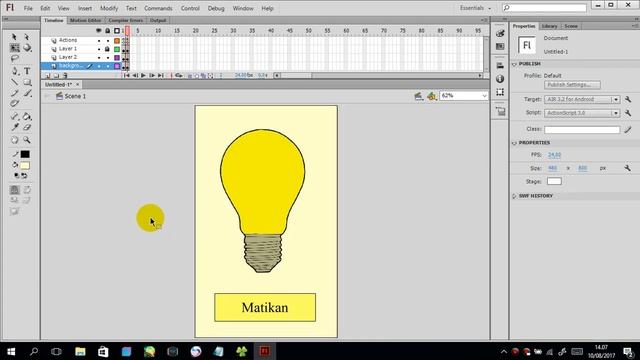The width and height of the screenshot is (640, 360).
Task: Click the Delete Layer trash icon
Action: pyautogui.click(x=65, y=76)
